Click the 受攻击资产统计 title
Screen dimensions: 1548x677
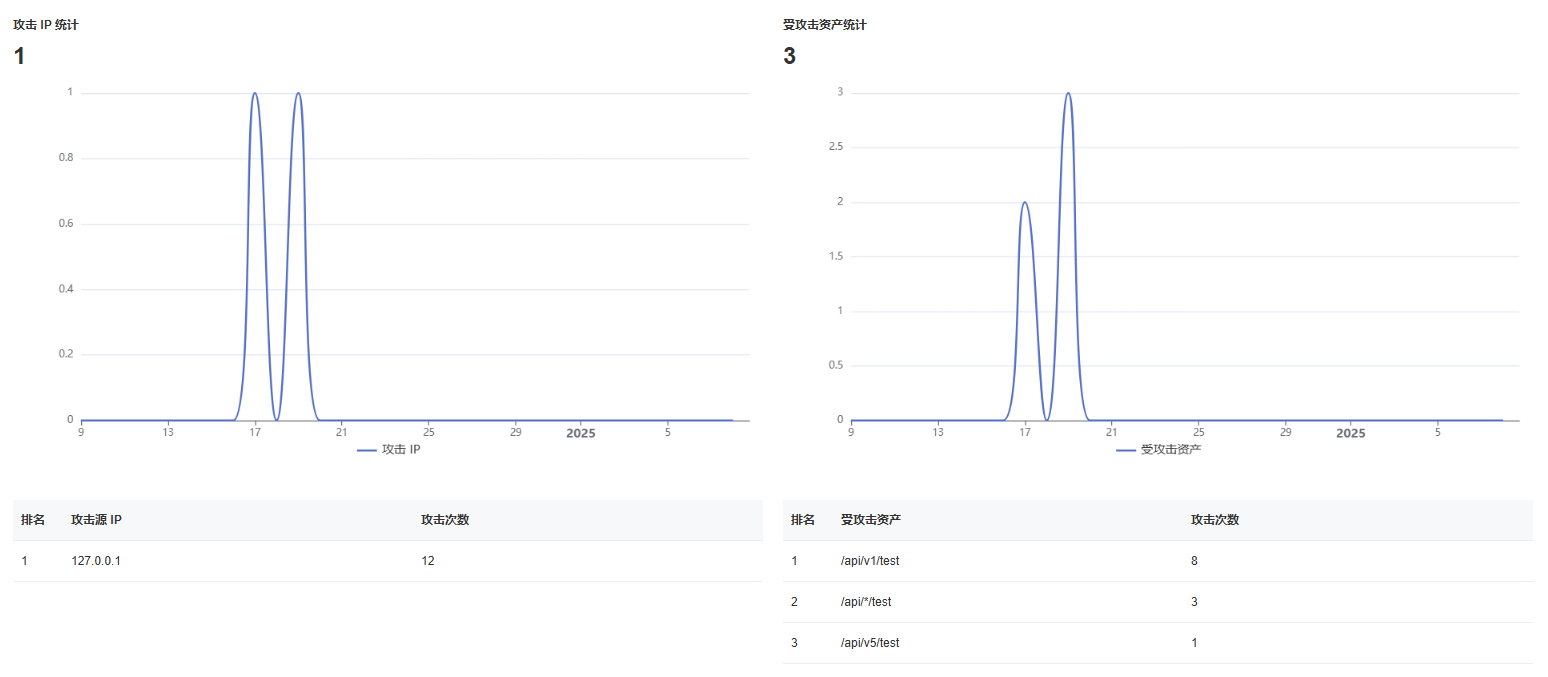click(825, 25)
